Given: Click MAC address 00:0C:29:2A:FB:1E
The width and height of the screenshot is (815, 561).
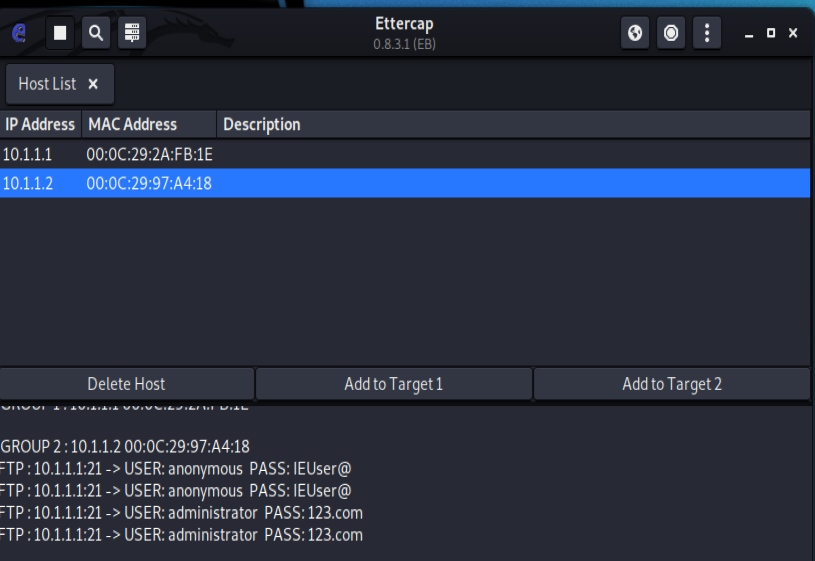Looking at the screenshot, I should coord(149,154).
